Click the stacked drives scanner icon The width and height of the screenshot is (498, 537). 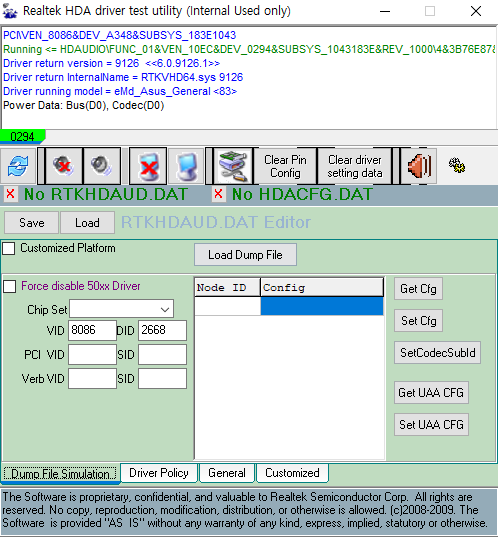[x=233, y=166]
